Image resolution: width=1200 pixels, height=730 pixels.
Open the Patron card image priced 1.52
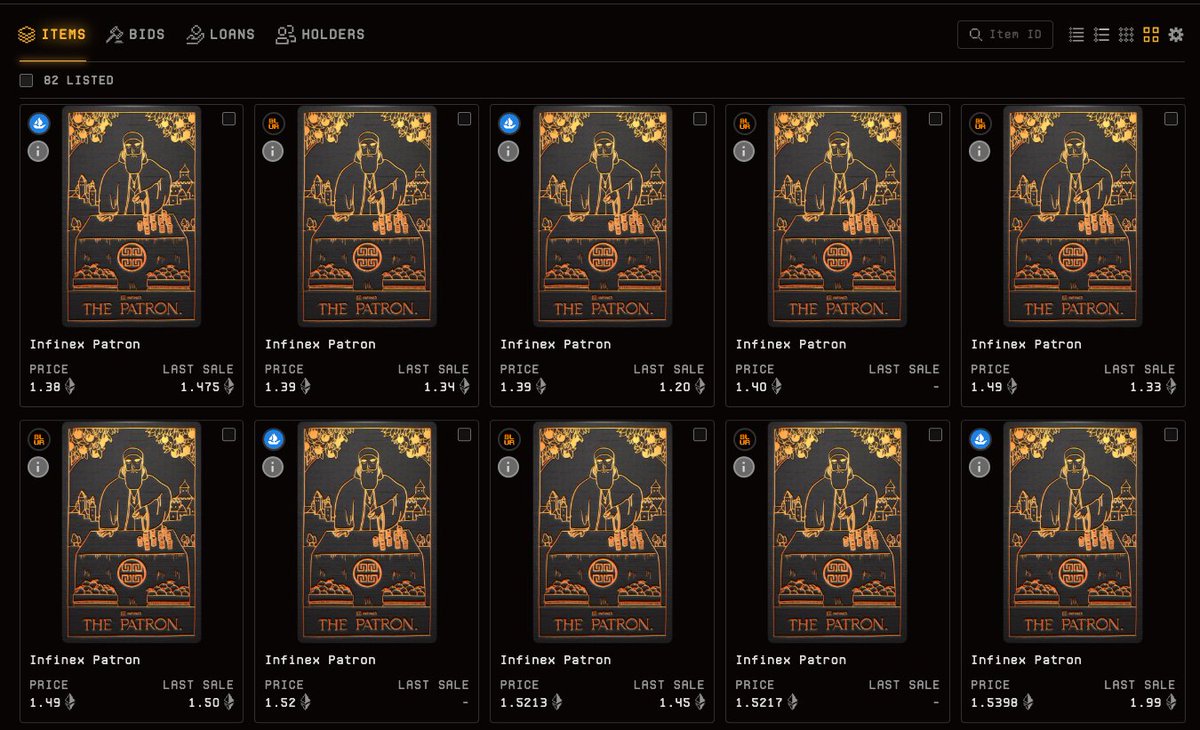(366, 532)
